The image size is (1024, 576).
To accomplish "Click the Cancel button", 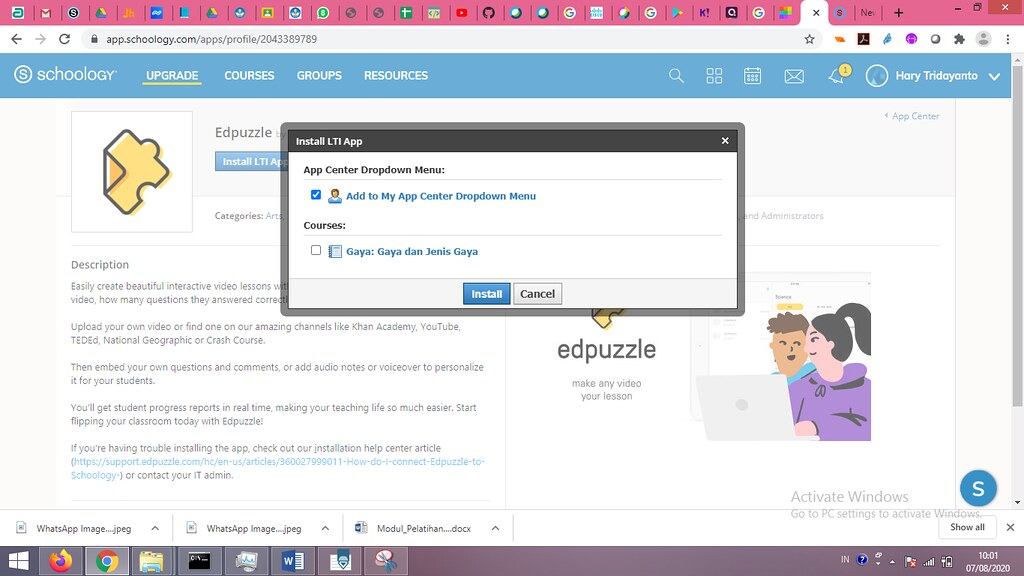I will [537, 294].
